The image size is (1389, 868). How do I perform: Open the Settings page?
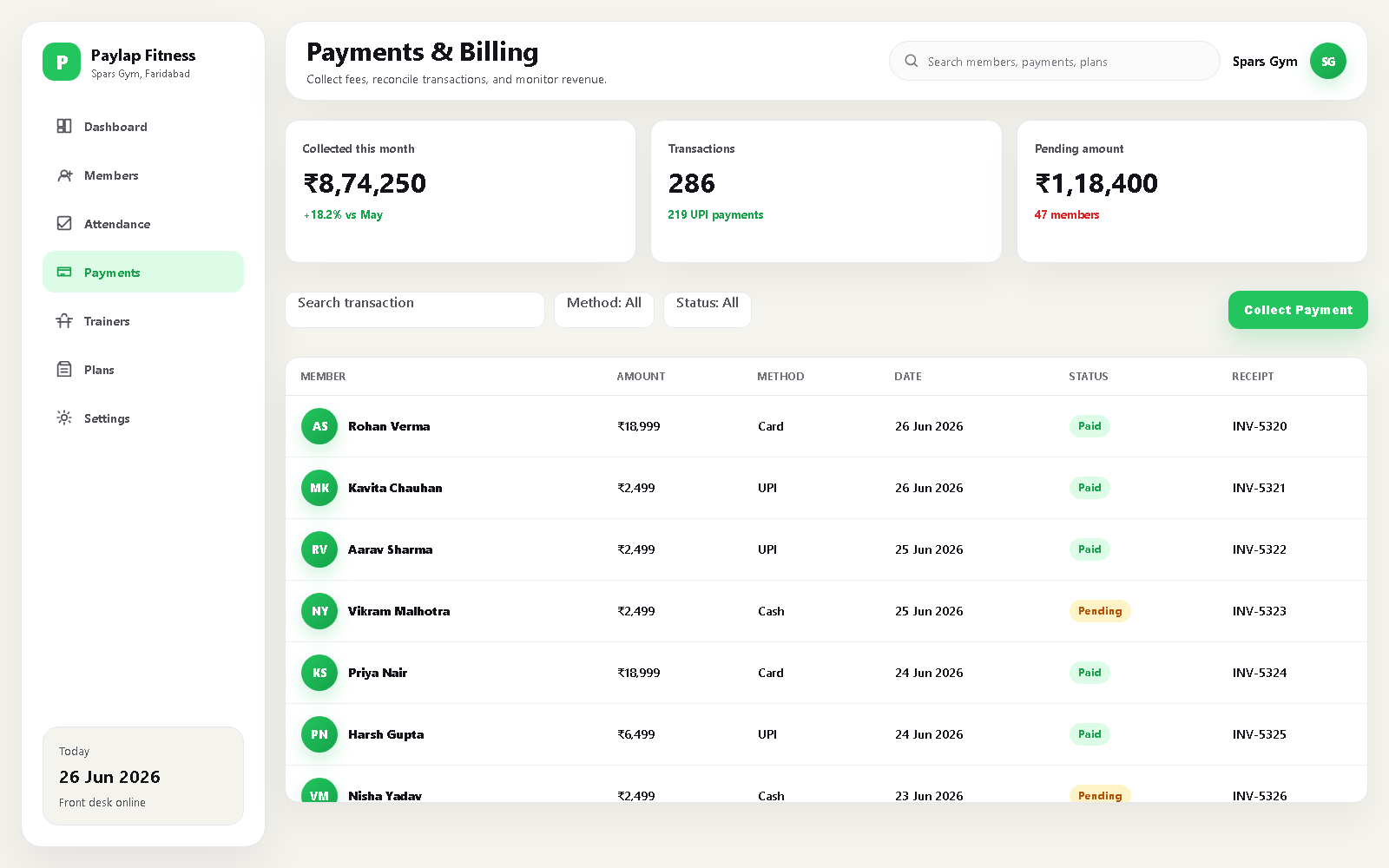[143, 418]
